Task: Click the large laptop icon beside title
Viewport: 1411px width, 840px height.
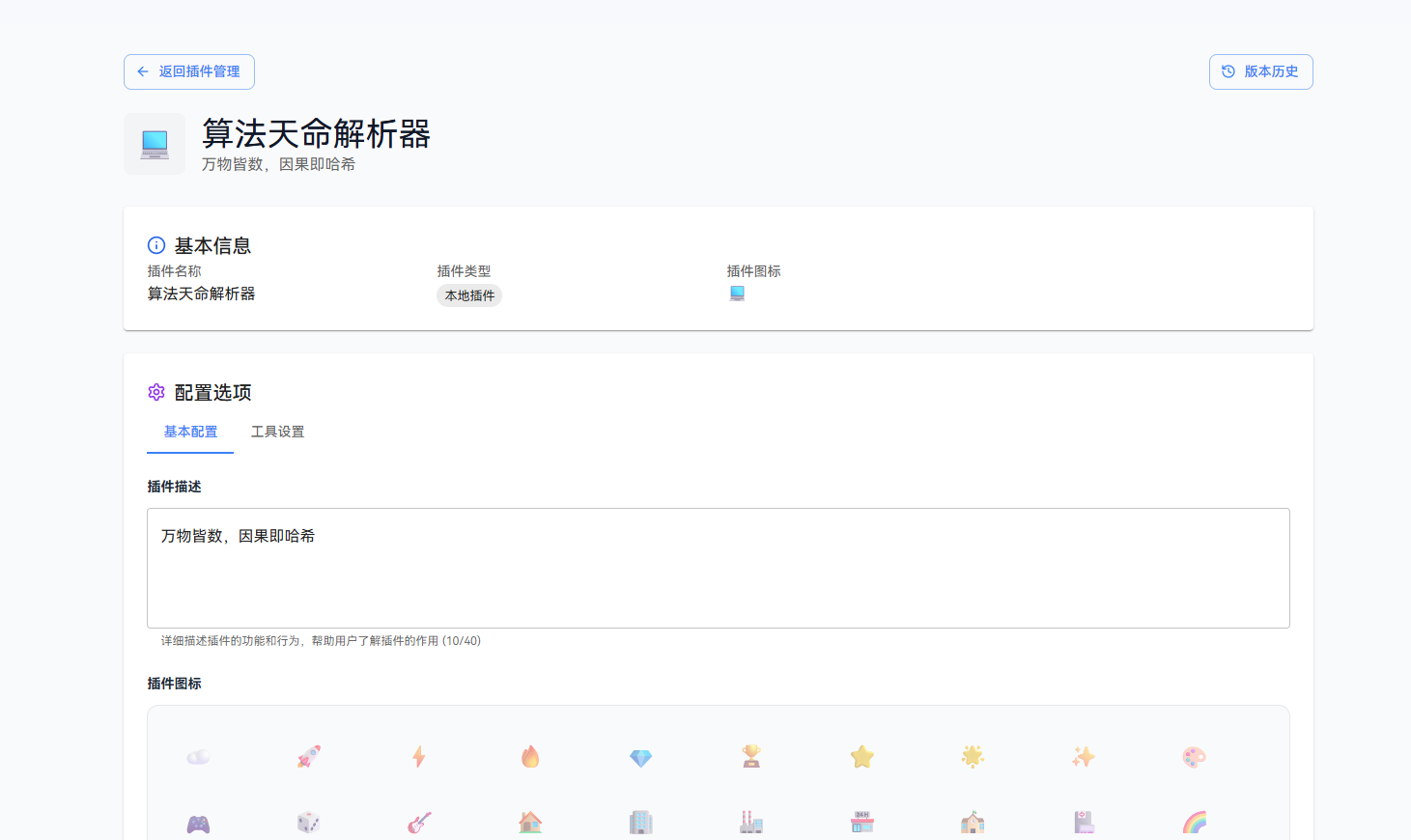Action: [155, 145]
